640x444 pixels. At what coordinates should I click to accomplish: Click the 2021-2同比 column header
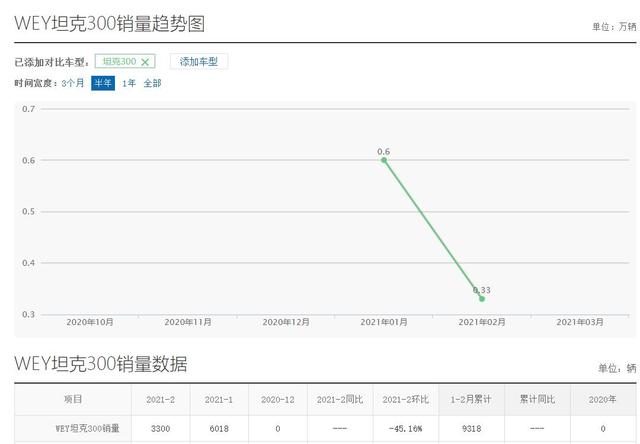pyautogui.click(x=340, y=400)
